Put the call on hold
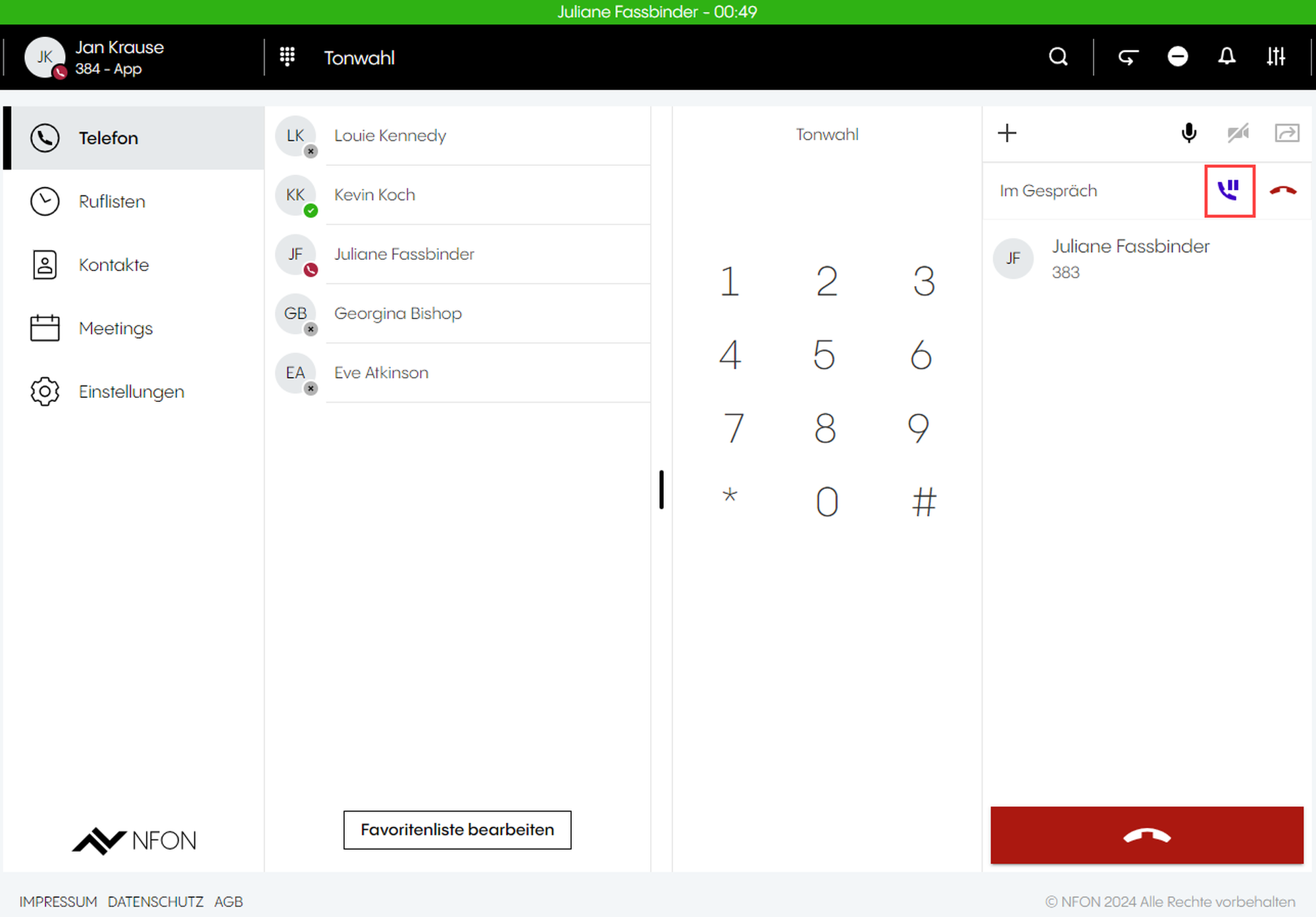Image resolution: width=1316 pixels, height=917 pixels. 1229,191
